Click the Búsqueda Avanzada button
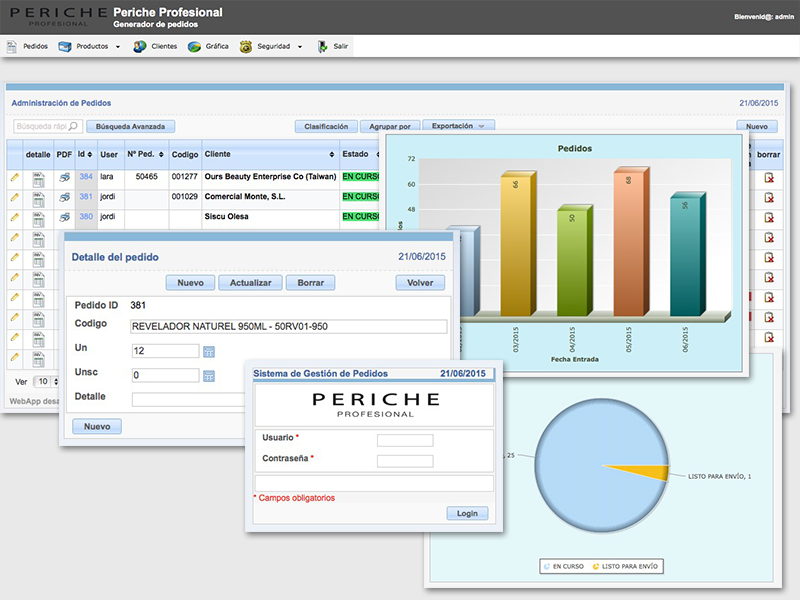The width and height of the screenshot is (800, 600). [131, 127]
